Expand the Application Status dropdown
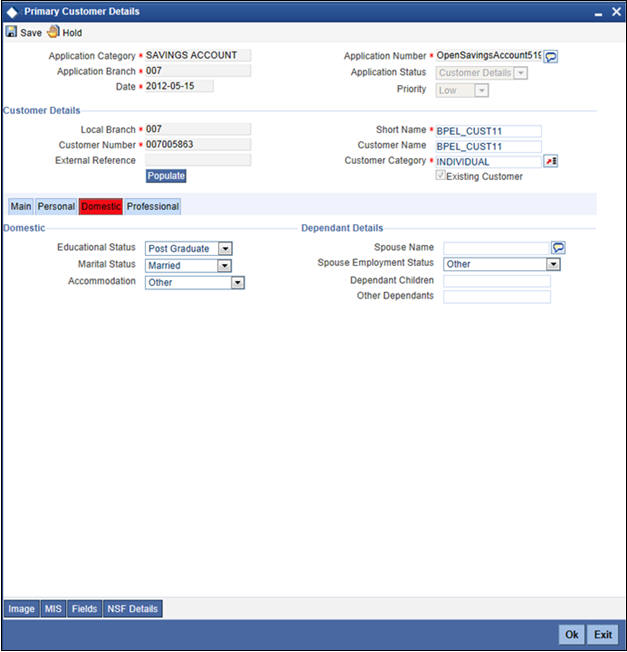Viewport: 627px width, 652px height. point(521,73)
